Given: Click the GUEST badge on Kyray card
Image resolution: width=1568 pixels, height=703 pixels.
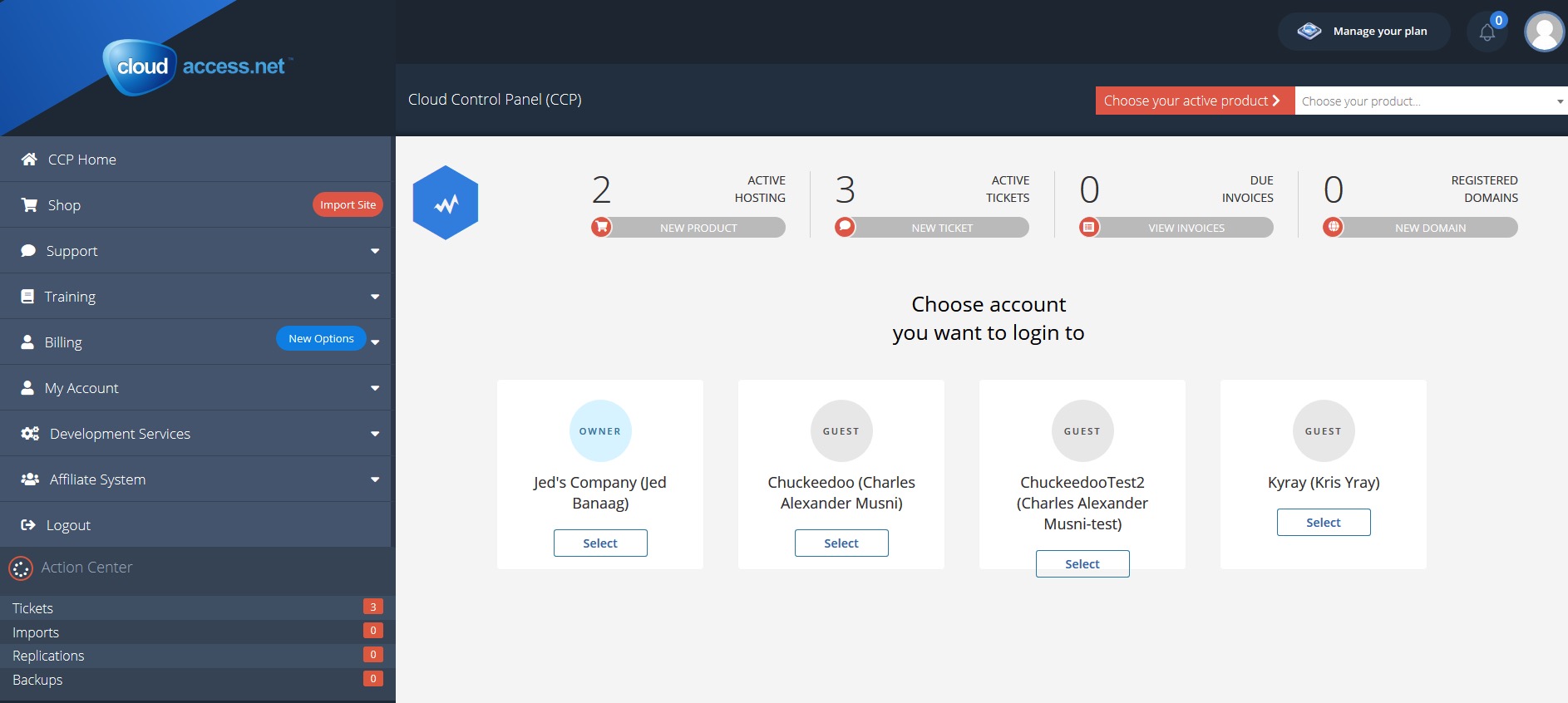Looking at the screenshot, I should [1324, 431].
